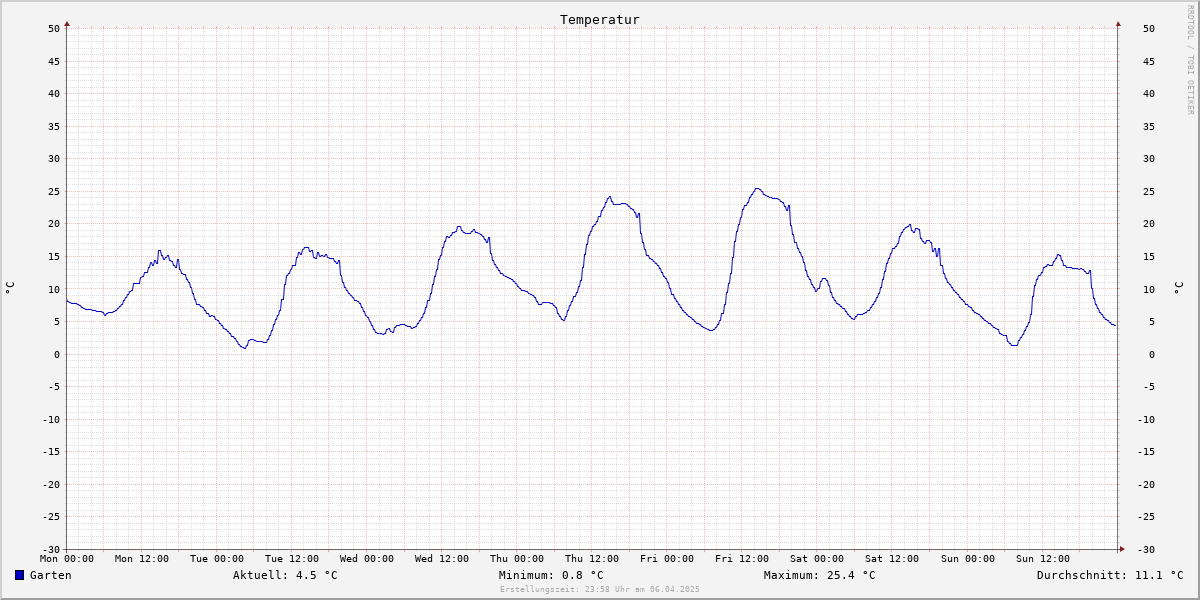Click the right y-axis label -15
1200x600 pixels.
[x=1146, y=452]
